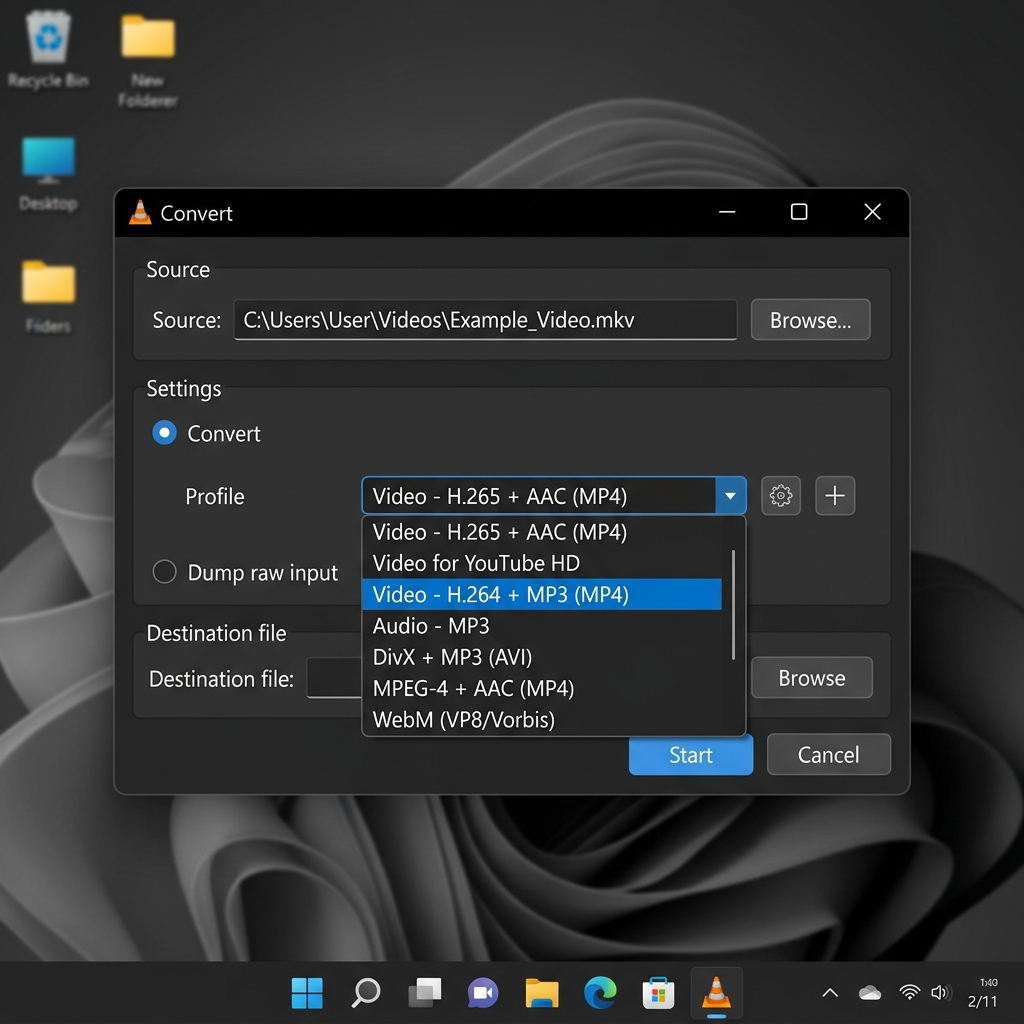Screen dimensions: 1024x1024
Task: Choose DivX + MP3 (AVI) profile
Action: click(541, 657)
